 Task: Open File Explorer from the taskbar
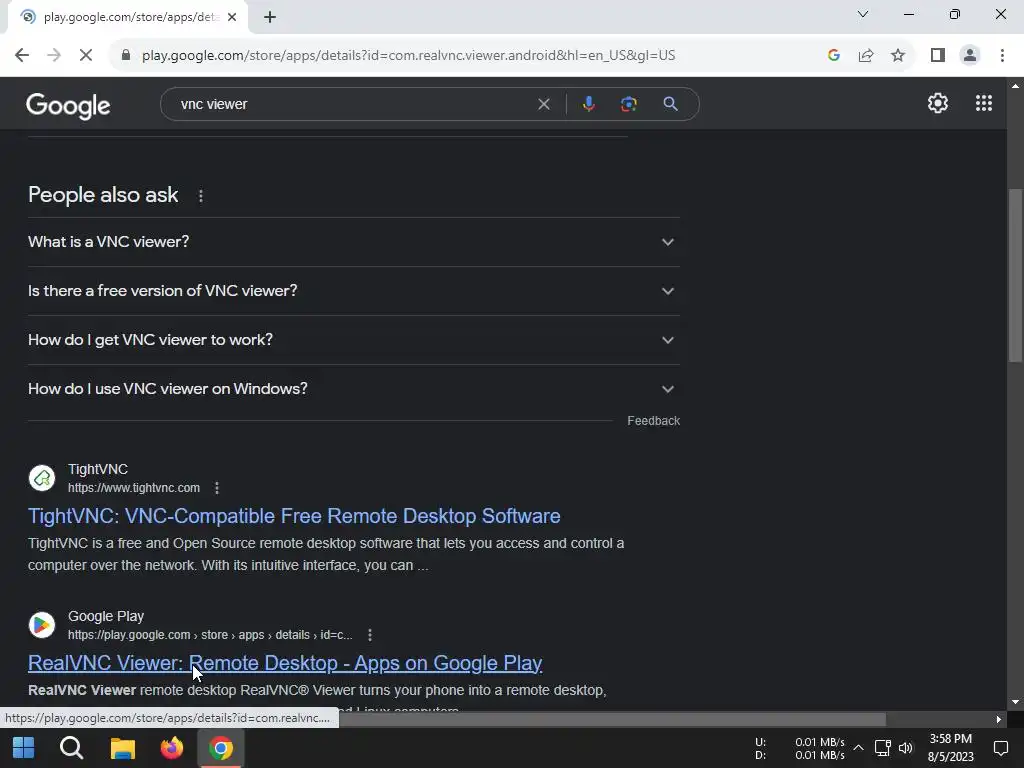click(x=122, y=748)
